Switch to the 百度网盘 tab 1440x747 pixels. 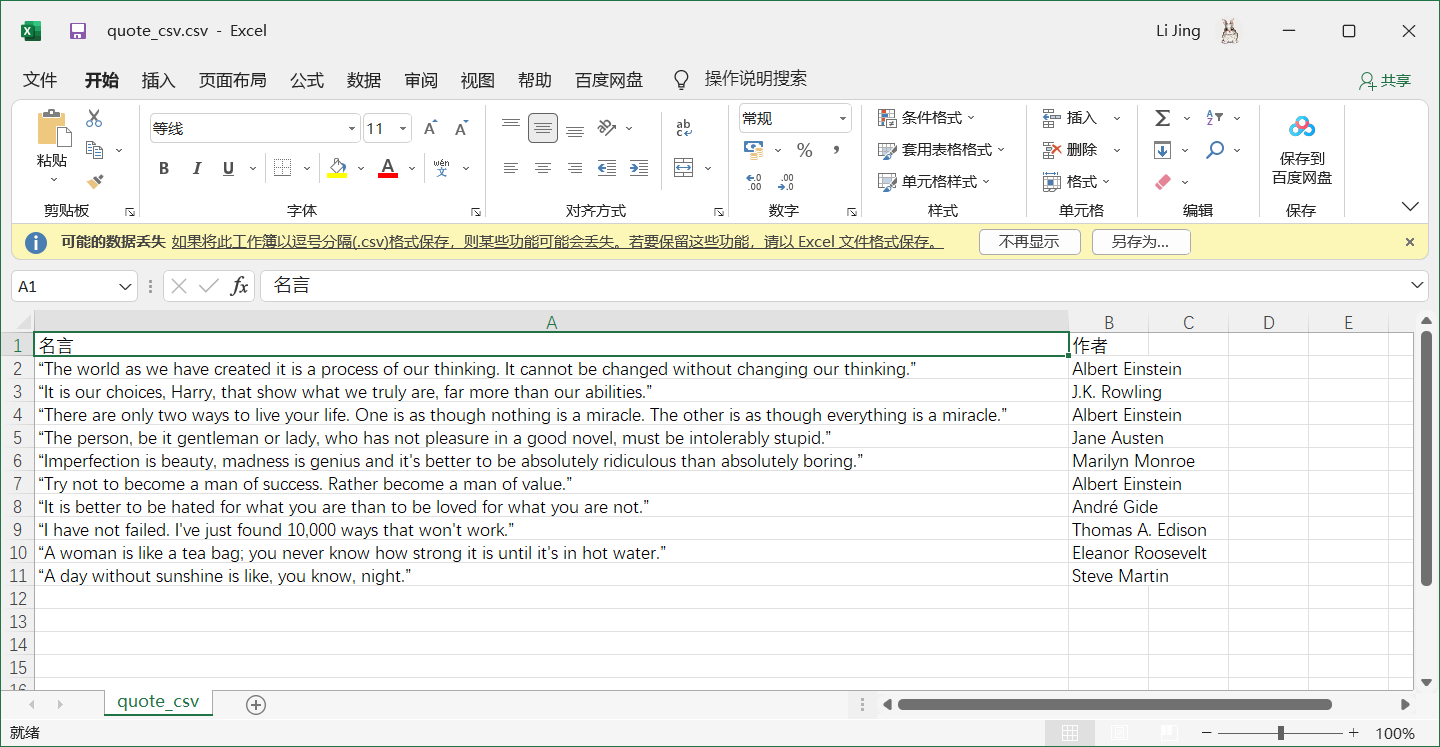click(x=609, y=80)
